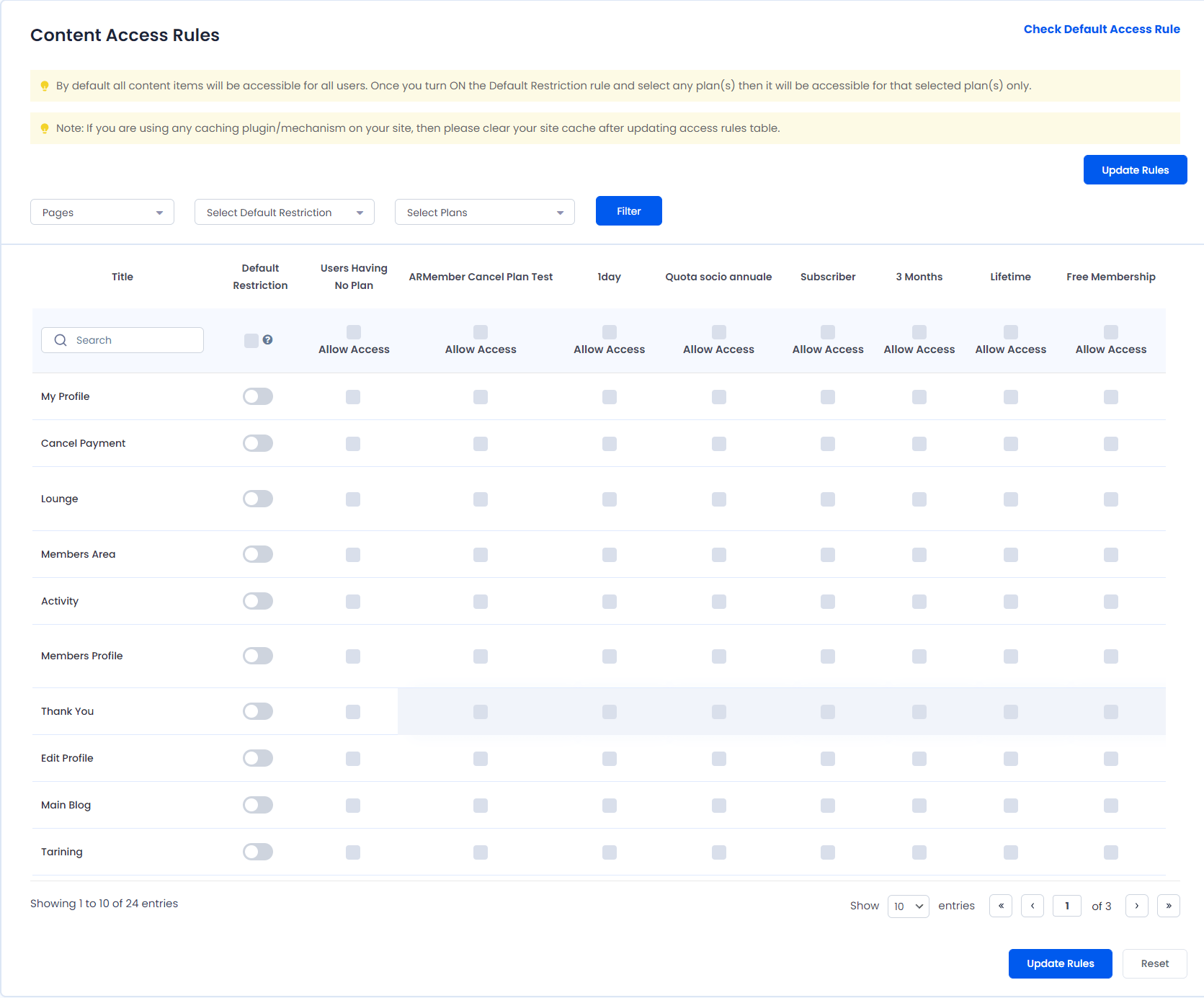Screen dimensions: 1204x998
Task: Tick Lifetime checkbox for Cancel Payment row
Action: tap(1011, 444)
